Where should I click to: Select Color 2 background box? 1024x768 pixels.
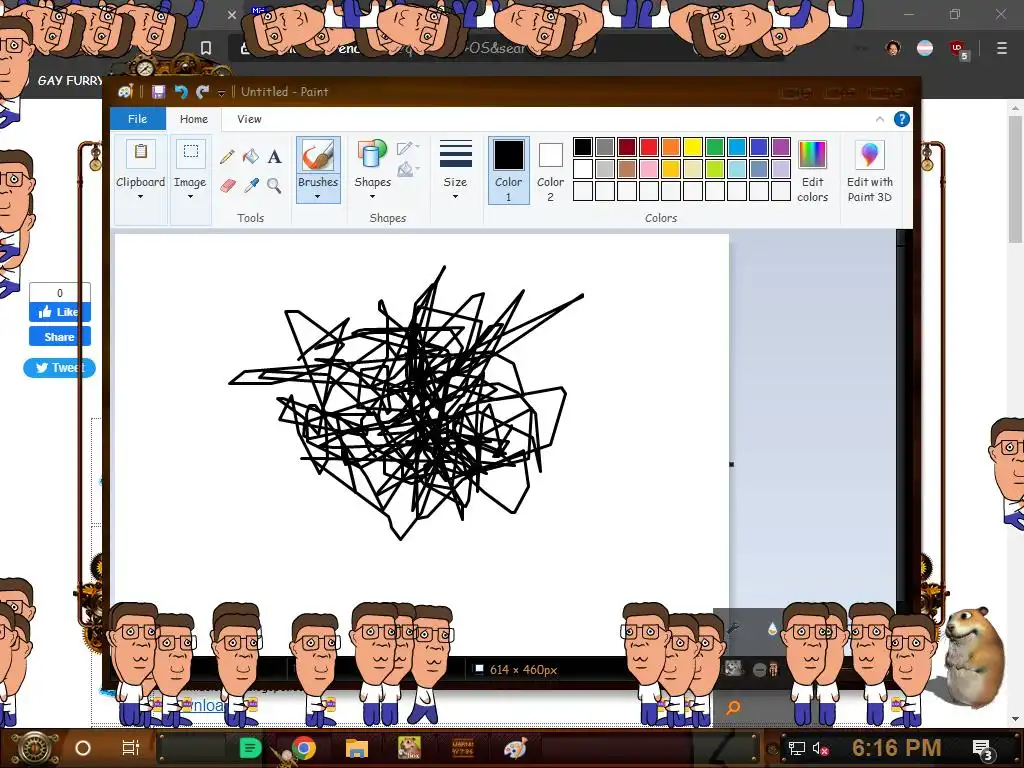point(551,170)
